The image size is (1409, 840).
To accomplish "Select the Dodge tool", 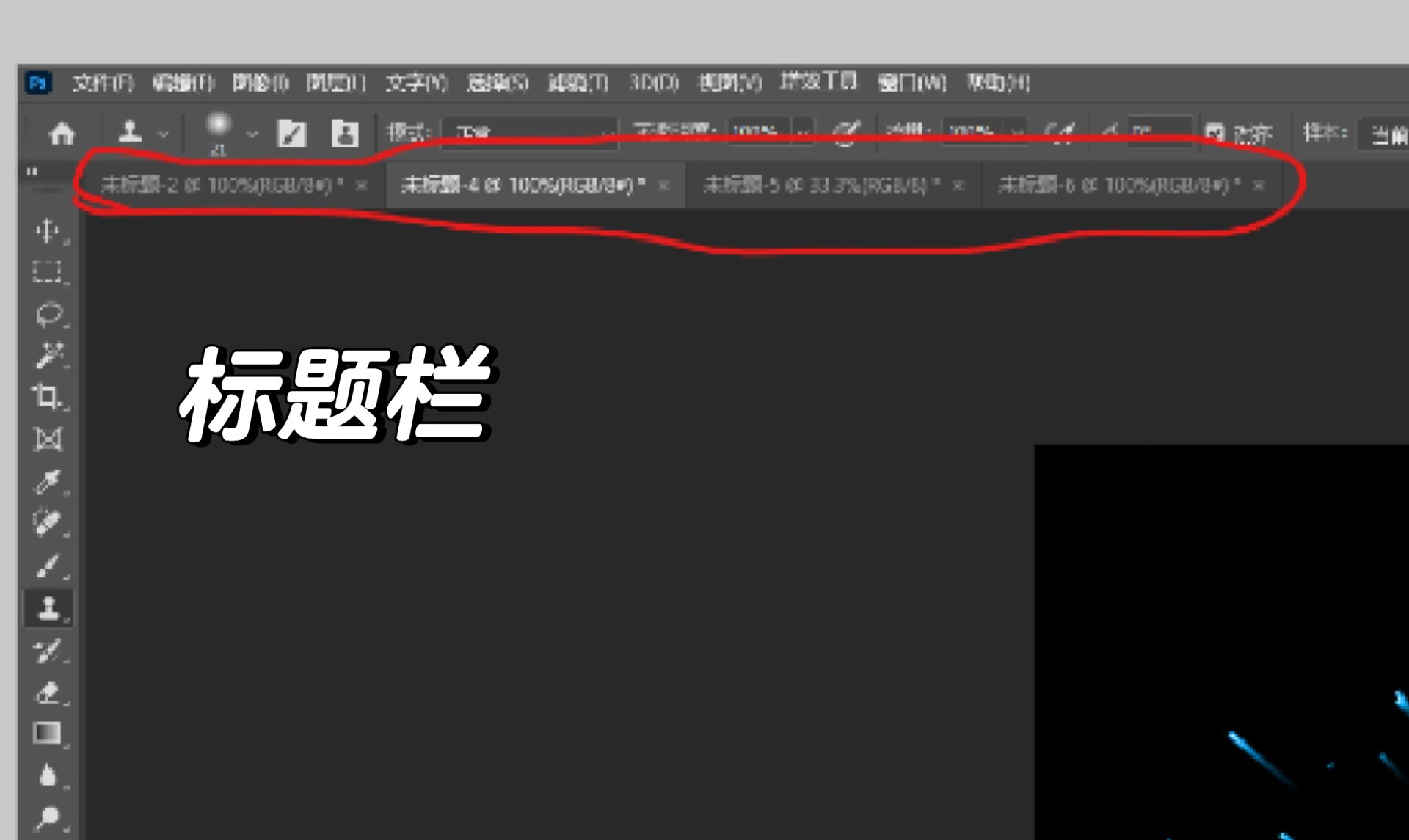I will coord(48,817).
